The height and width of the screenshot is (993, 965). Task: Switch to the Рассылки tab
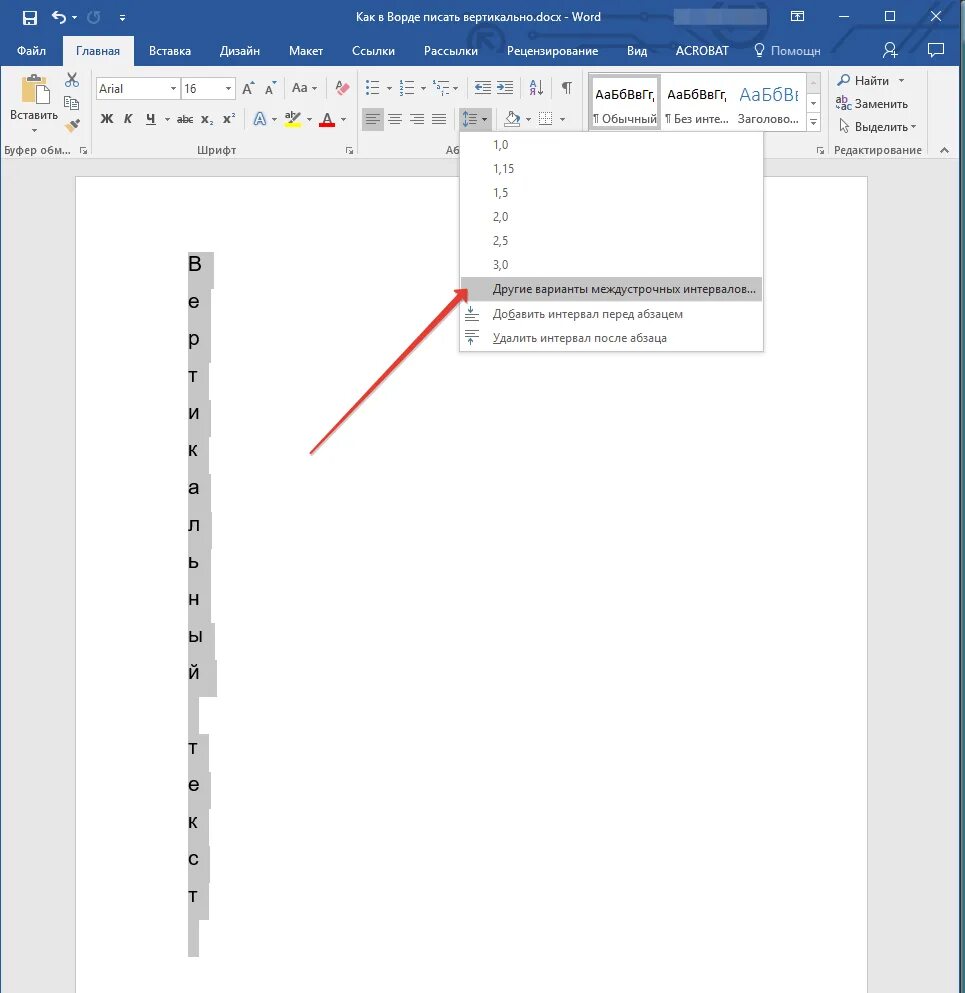pyautogui.click(x=451, y=51)
